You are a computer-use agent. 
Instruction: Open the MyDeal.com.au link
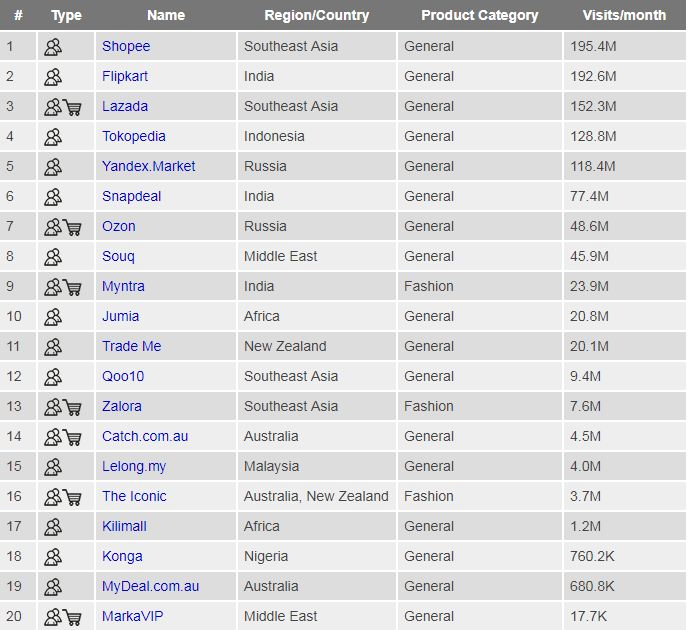point(150,586)
